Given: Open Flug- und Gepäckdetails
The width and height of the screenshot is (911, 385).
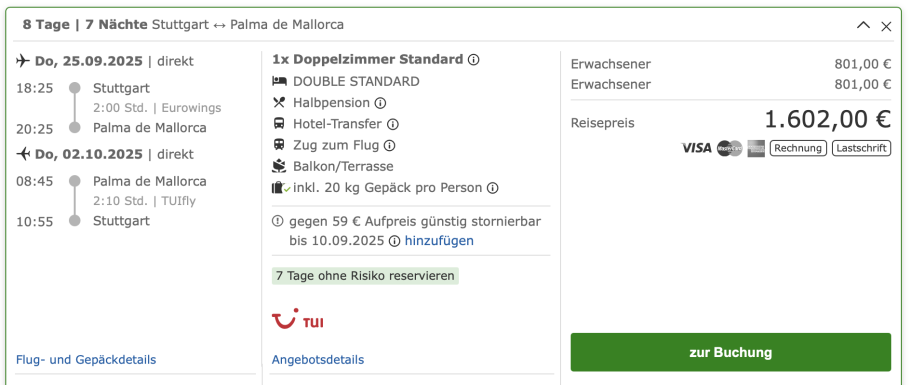Looking at the screenshot, I should pyautogui.click(x=86, y=359).
